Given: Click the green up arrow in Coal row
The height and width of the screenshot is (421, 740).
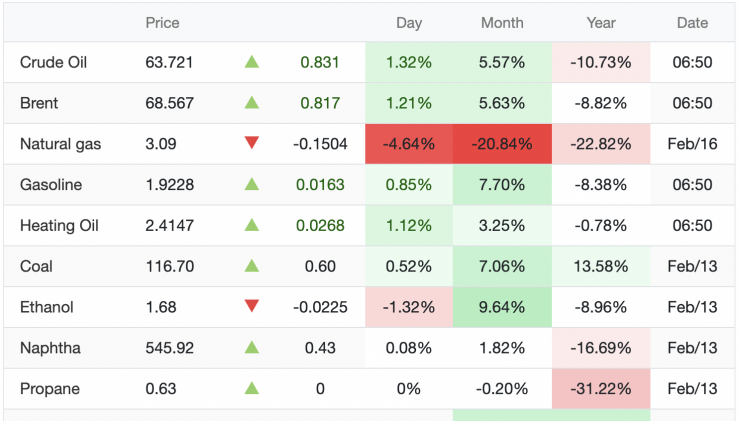Looking at the screenshot, I should 252,267.
